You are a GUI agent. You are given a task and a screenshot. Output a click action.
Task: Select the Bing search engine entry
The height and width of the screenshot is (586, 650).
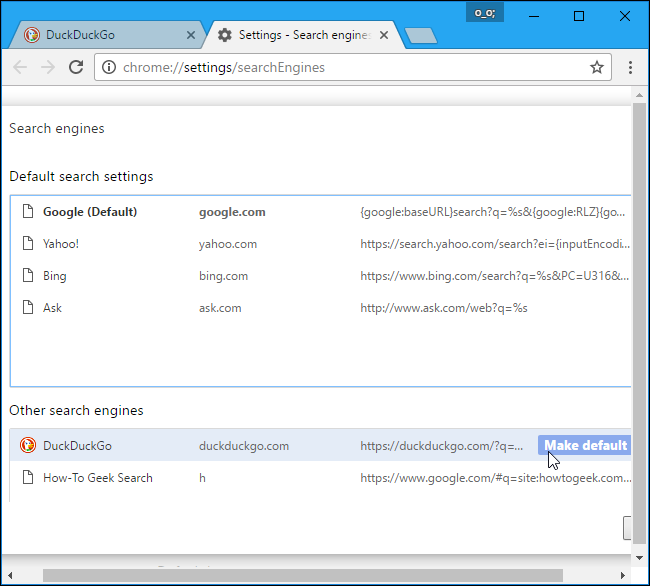coord(200,276)
